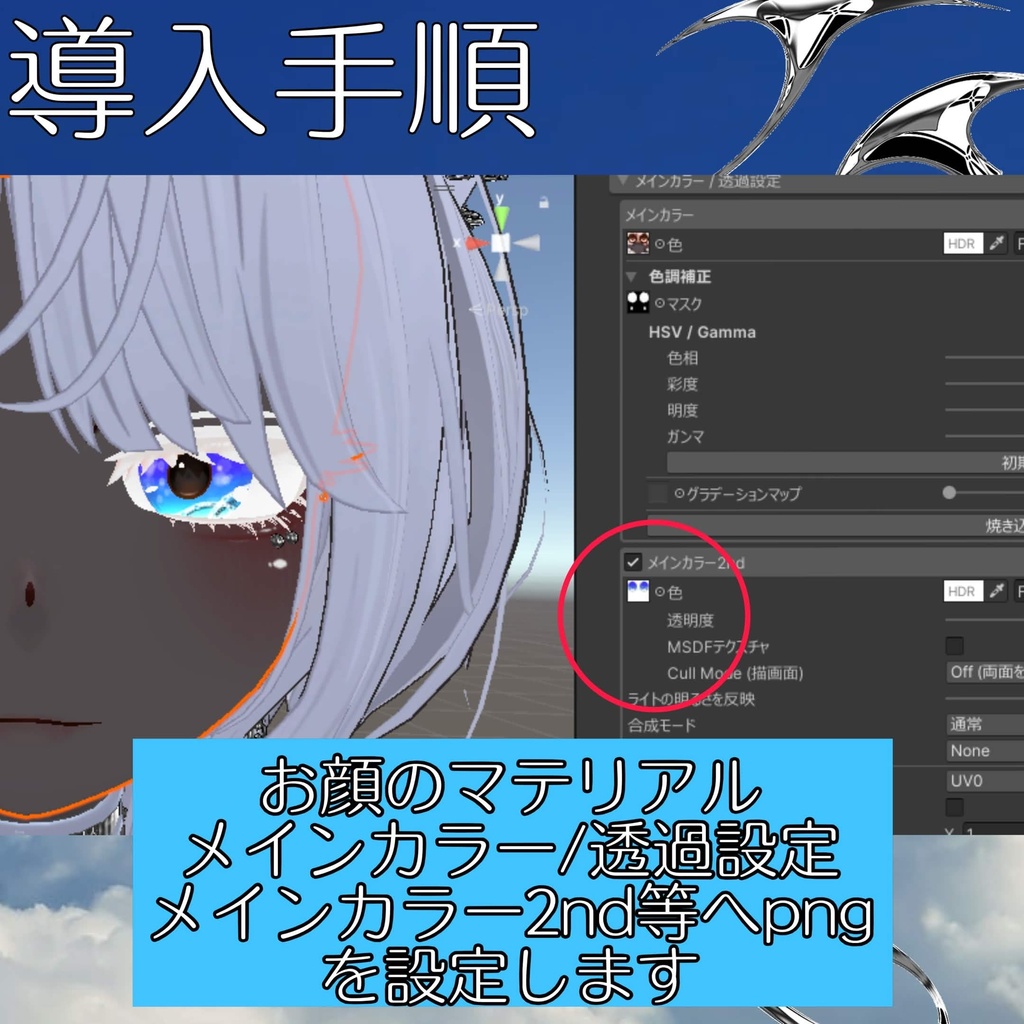The image size is (1024, 1024).
Task: Switch projection via the Persp label
Action: [x=498, y=310]
